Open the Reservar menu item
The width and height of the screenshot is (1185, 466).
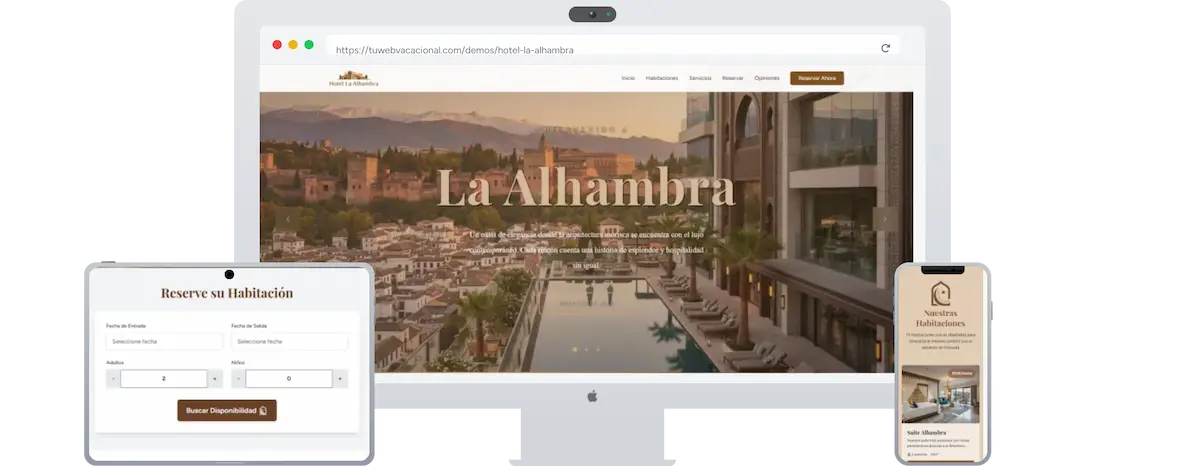pyautogui.click(x=732, y=78)
